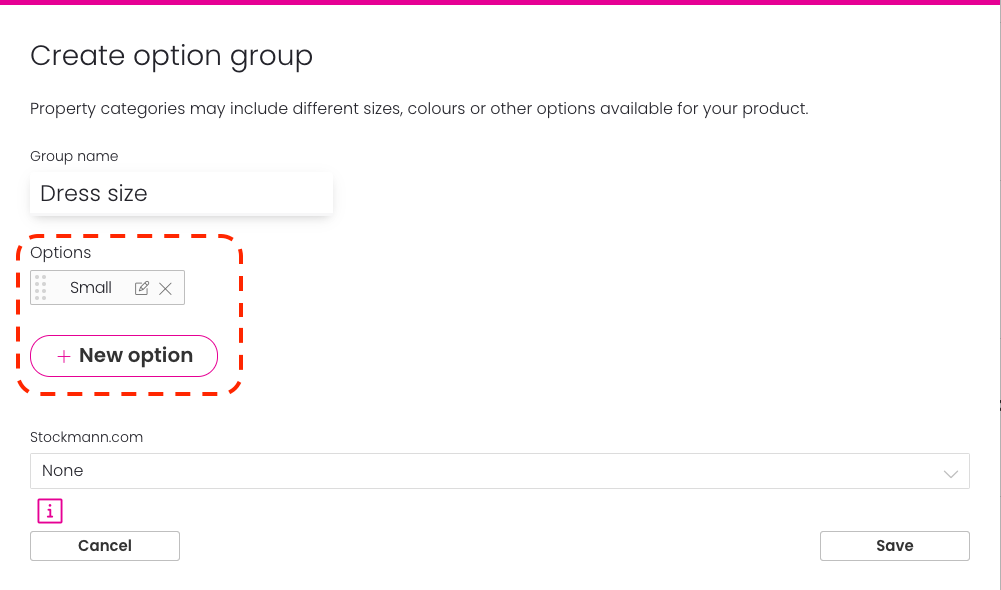Grab the dotted drag handle beside Small
This screenshot has height=590, width=1001.
(41, 287)
